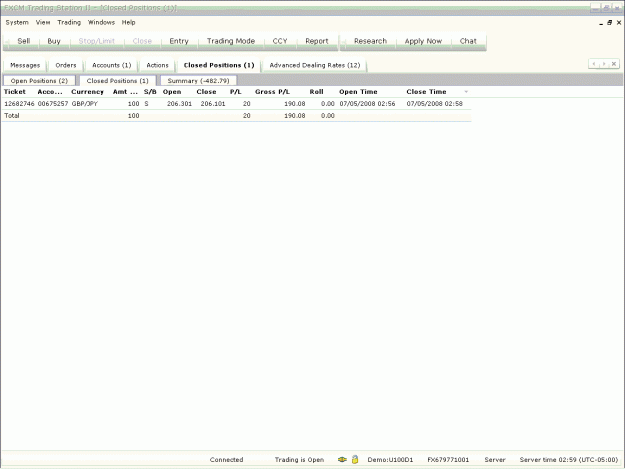Click the GBP/JPY currency cell
Image resolution: width=625 pixels, height=469 pixels.
tap(85, 104)
